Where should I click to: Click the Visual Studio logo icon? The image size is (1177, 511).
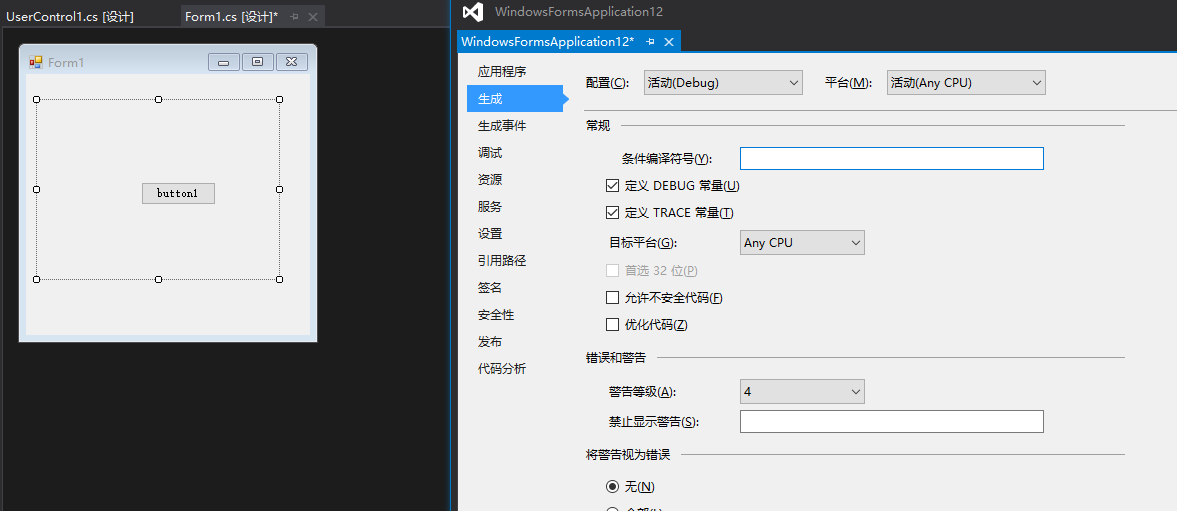472,12
